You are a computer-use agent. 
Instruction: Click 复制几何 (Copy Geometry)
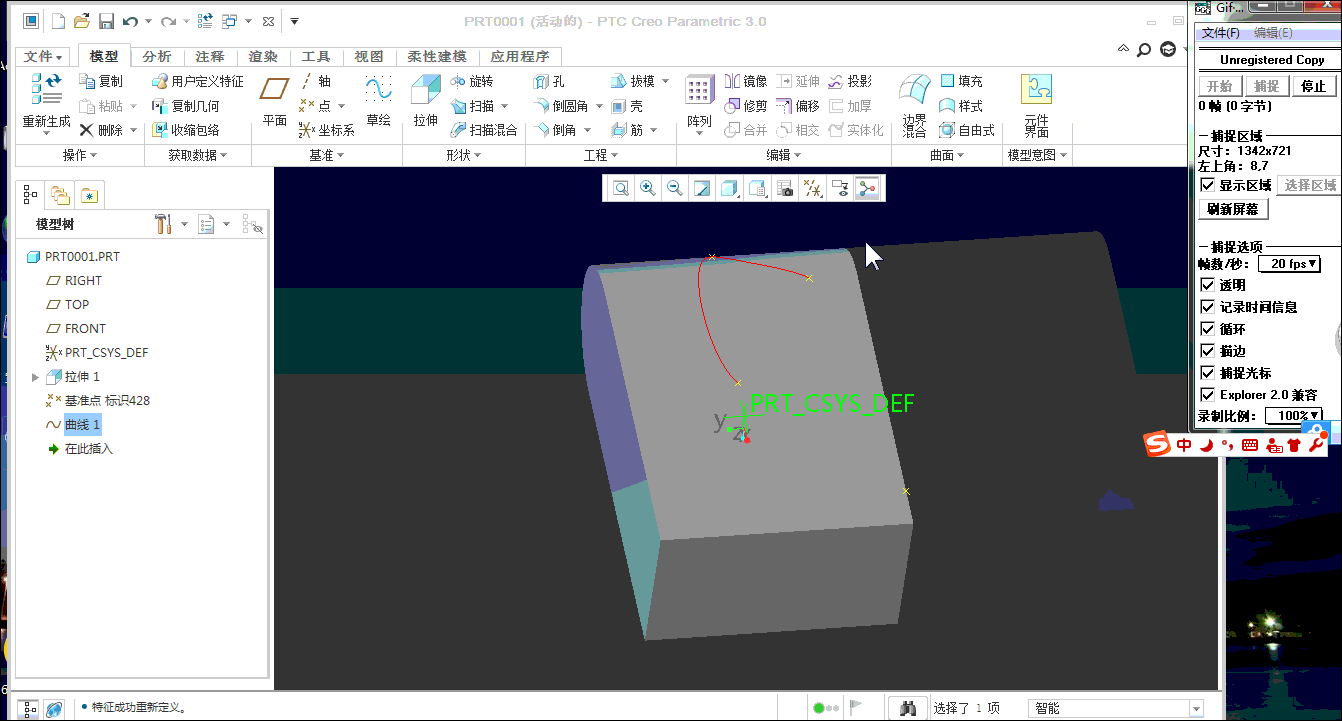coord(186,105)
